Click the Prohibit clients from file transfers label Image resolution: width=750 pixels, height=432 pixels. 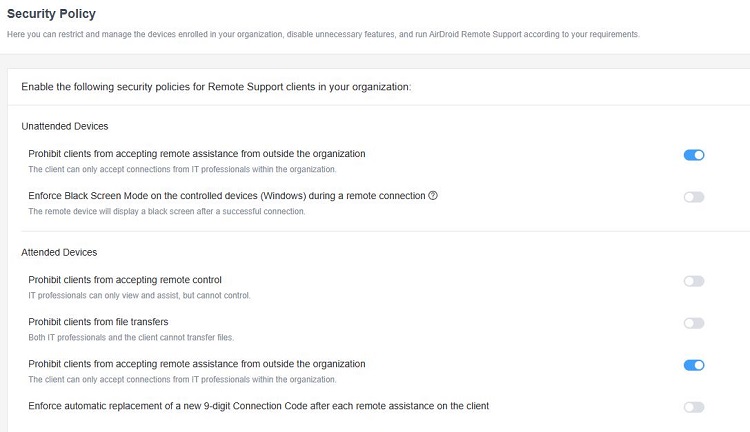pyautogui.click(x=98, y=321)
